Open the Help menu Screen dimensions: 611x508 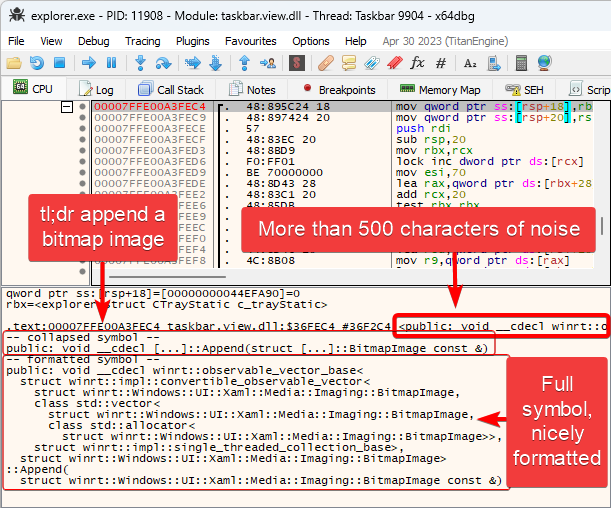(x=355, y=41)
